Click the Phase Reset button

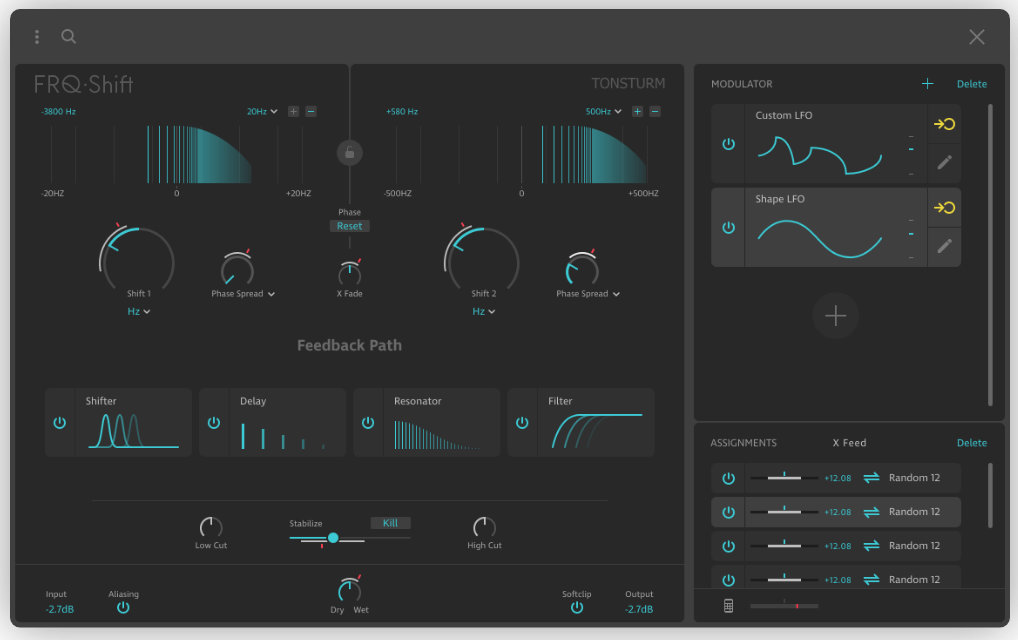[x=349, y=226]
